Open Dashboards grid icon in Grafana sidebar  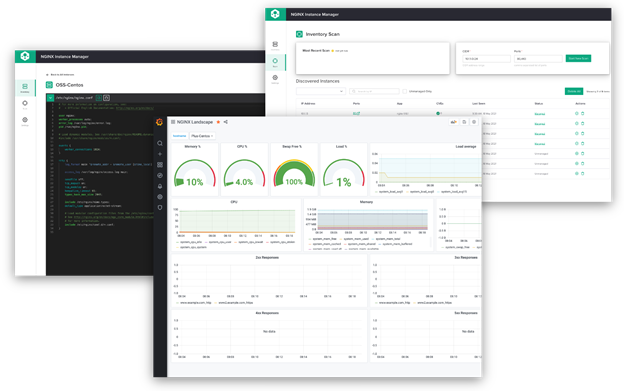[x=160, y=165]
